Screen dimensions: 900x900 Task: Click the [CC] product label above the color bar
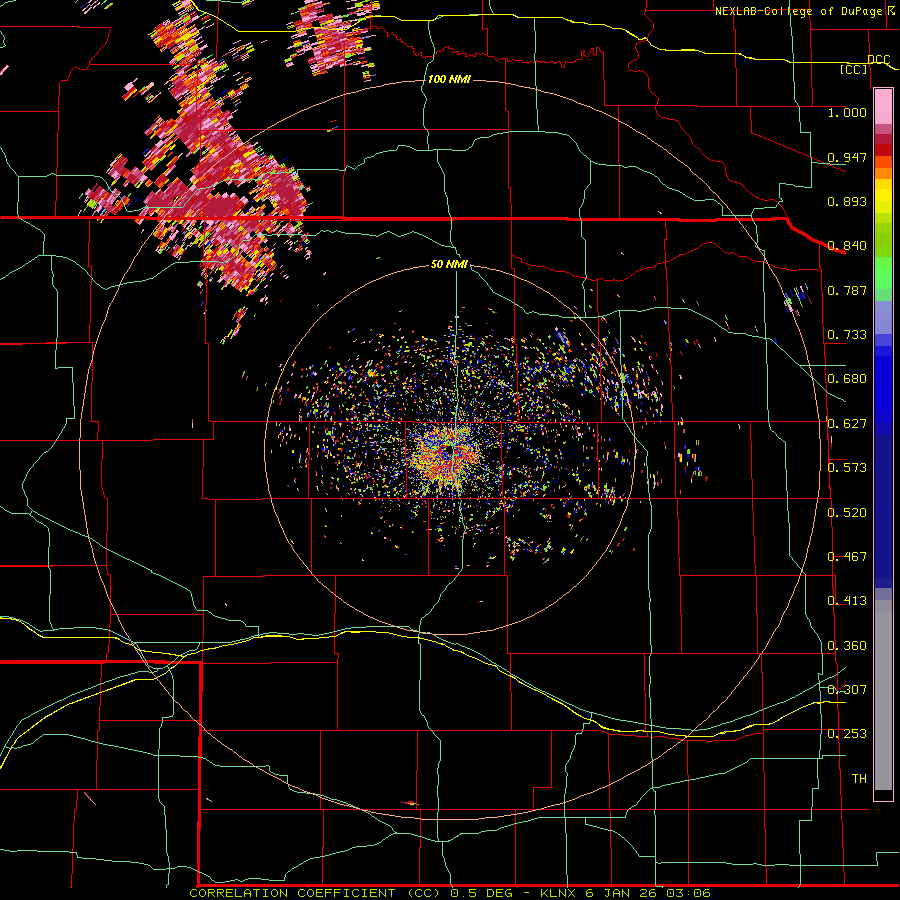pos(854,69)
